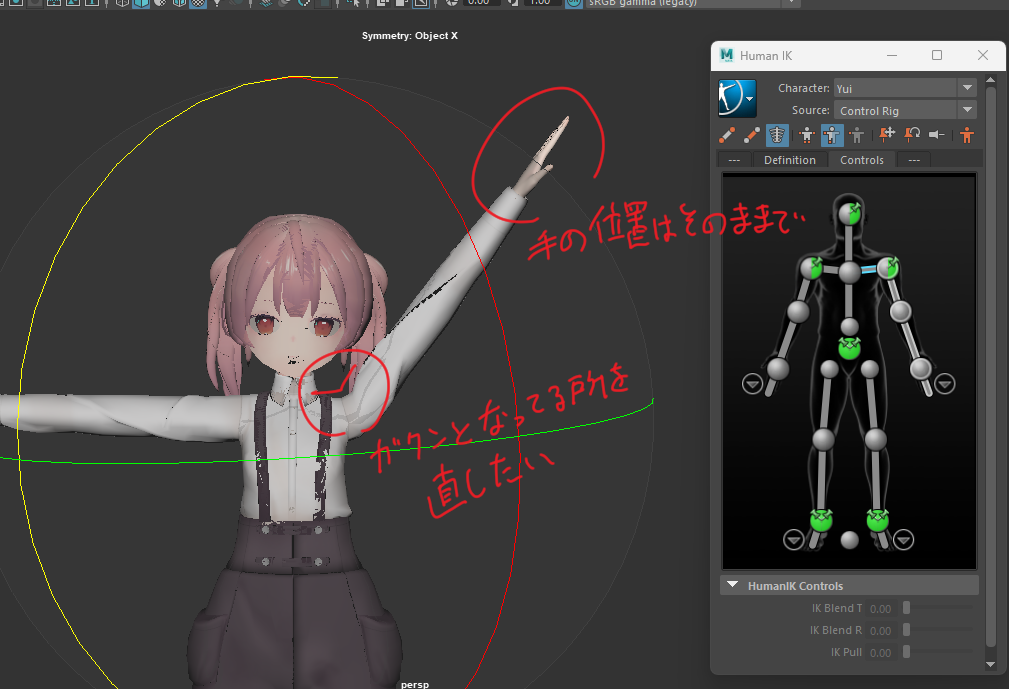Screen dimensions: 1009x689
Task: Maximize the Human IK window
Action: tap(937, 55)
